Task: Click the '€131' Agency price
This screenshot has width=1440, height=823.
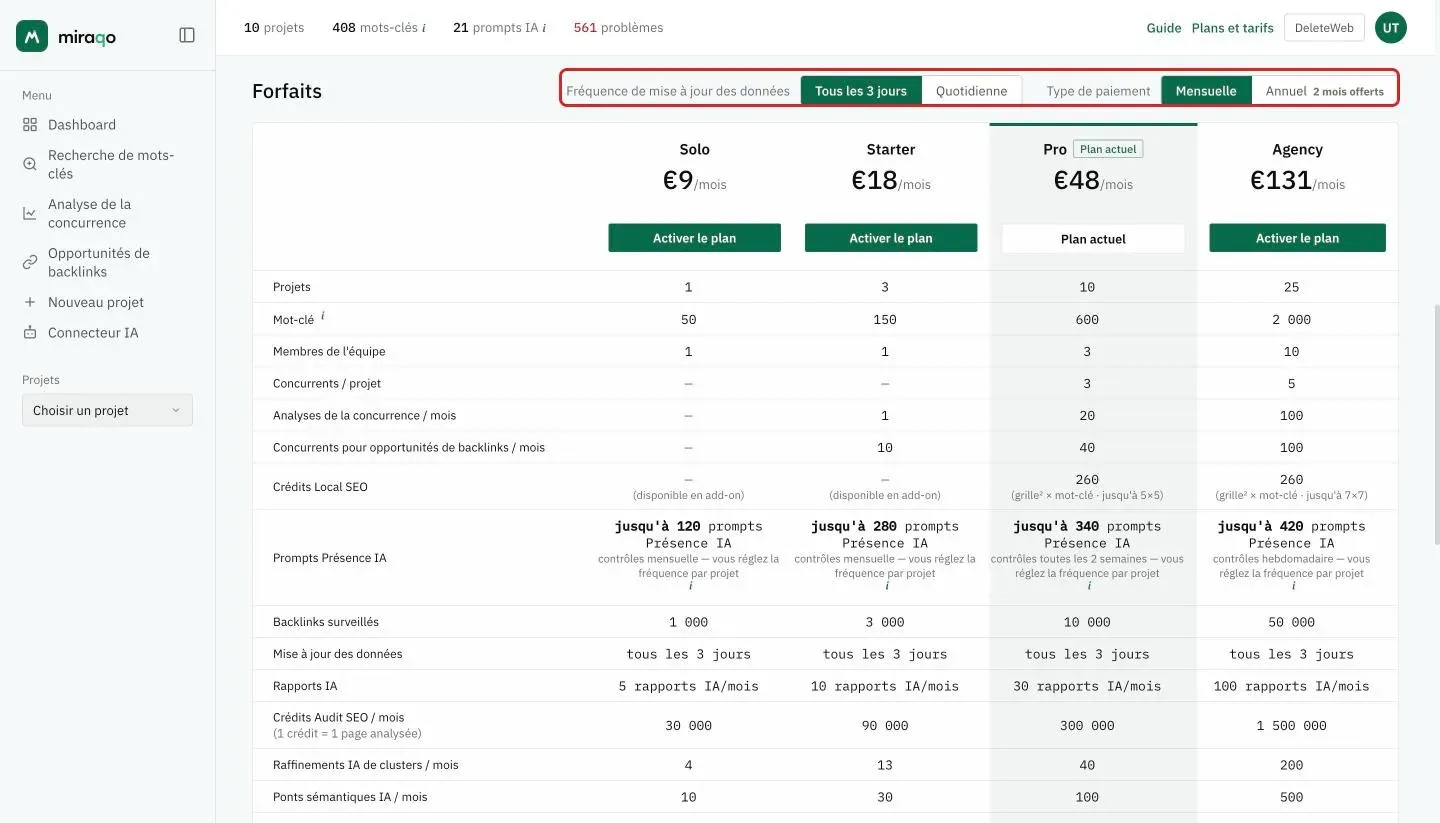Action: [x=1281, y=180]
